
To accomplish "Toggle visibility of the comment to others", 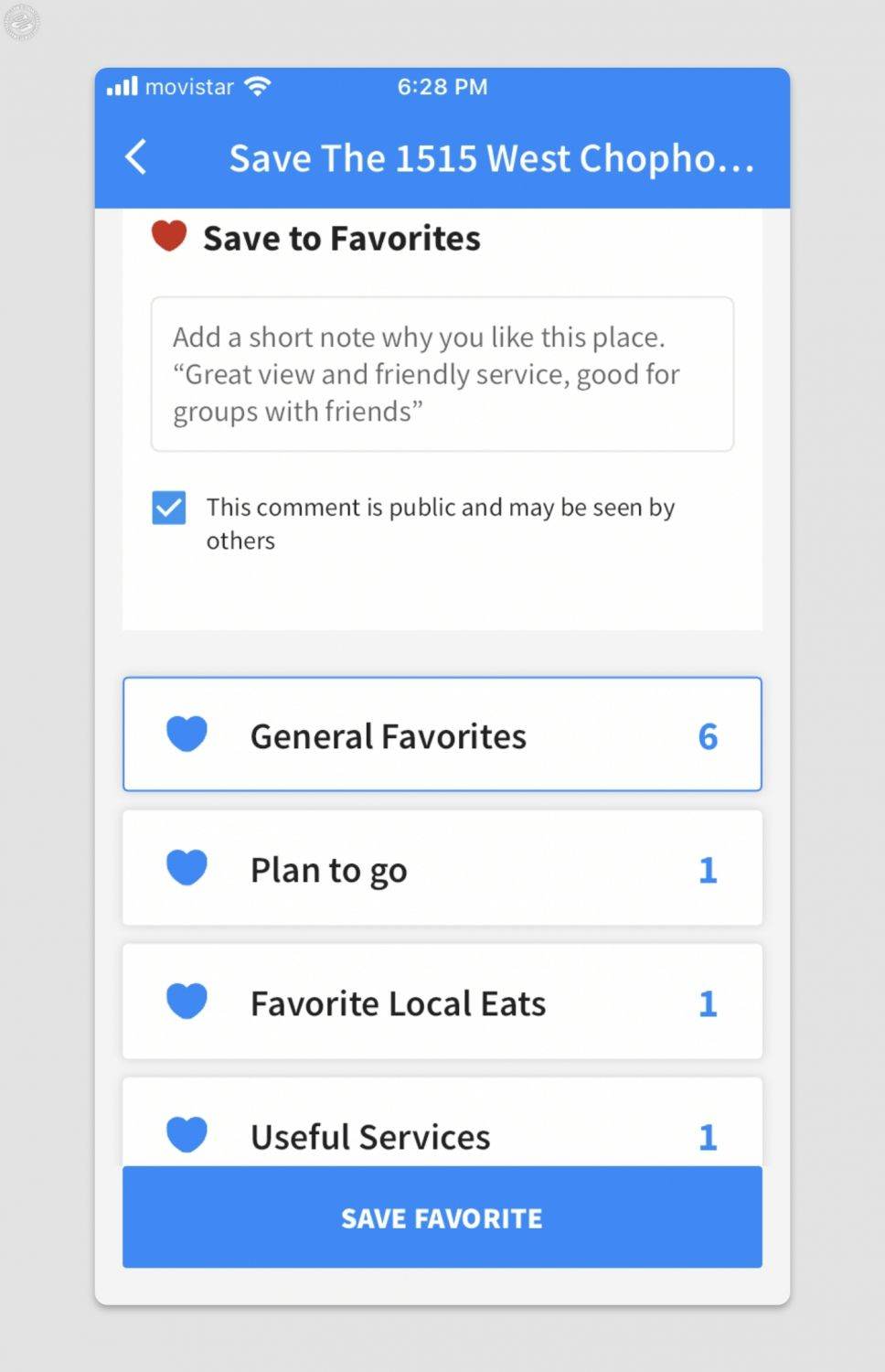I will [168, 507].
